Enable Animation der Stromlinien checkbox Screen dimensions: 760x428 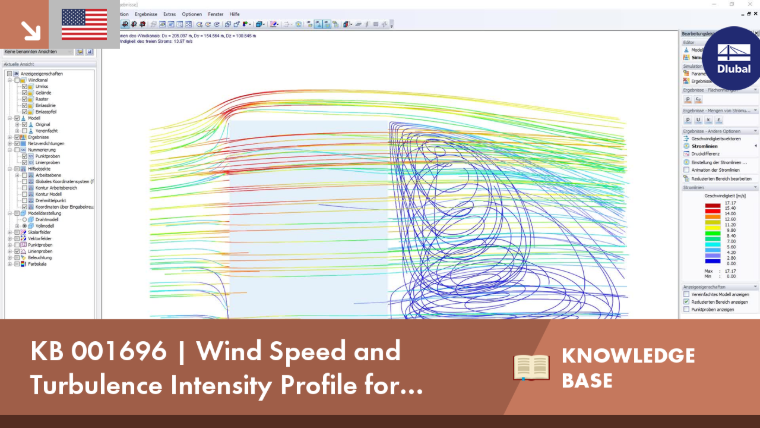pyautogui.click(x=686, y=170)
